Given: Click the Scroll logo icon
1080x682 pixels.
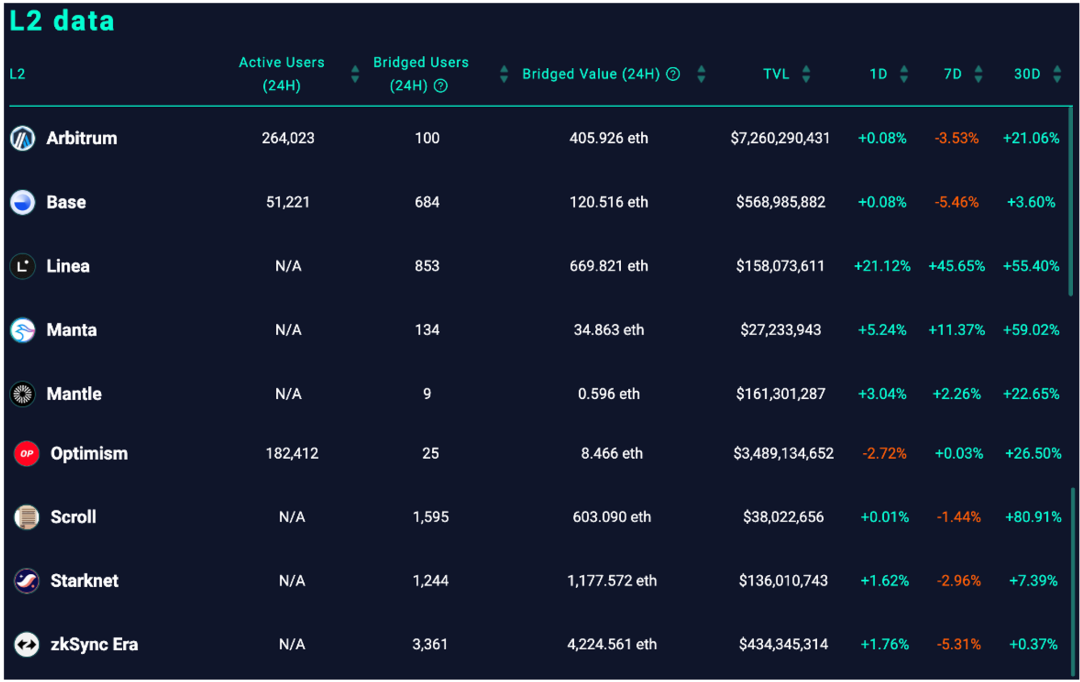Looking at the screenshot, I should pos(26,517).
